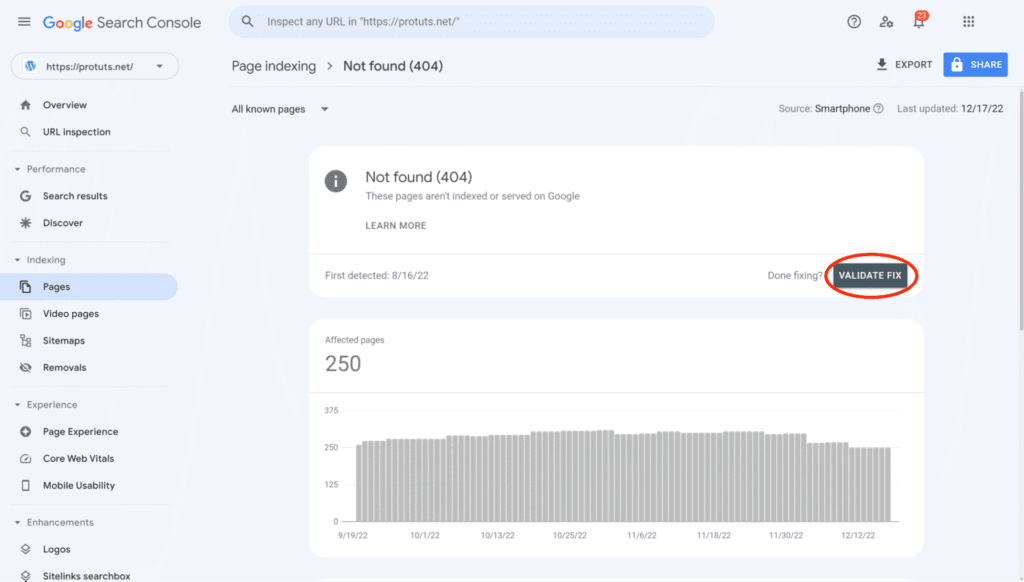Click the Learn More link
The image size is (1024, 582).
point(396,226)
